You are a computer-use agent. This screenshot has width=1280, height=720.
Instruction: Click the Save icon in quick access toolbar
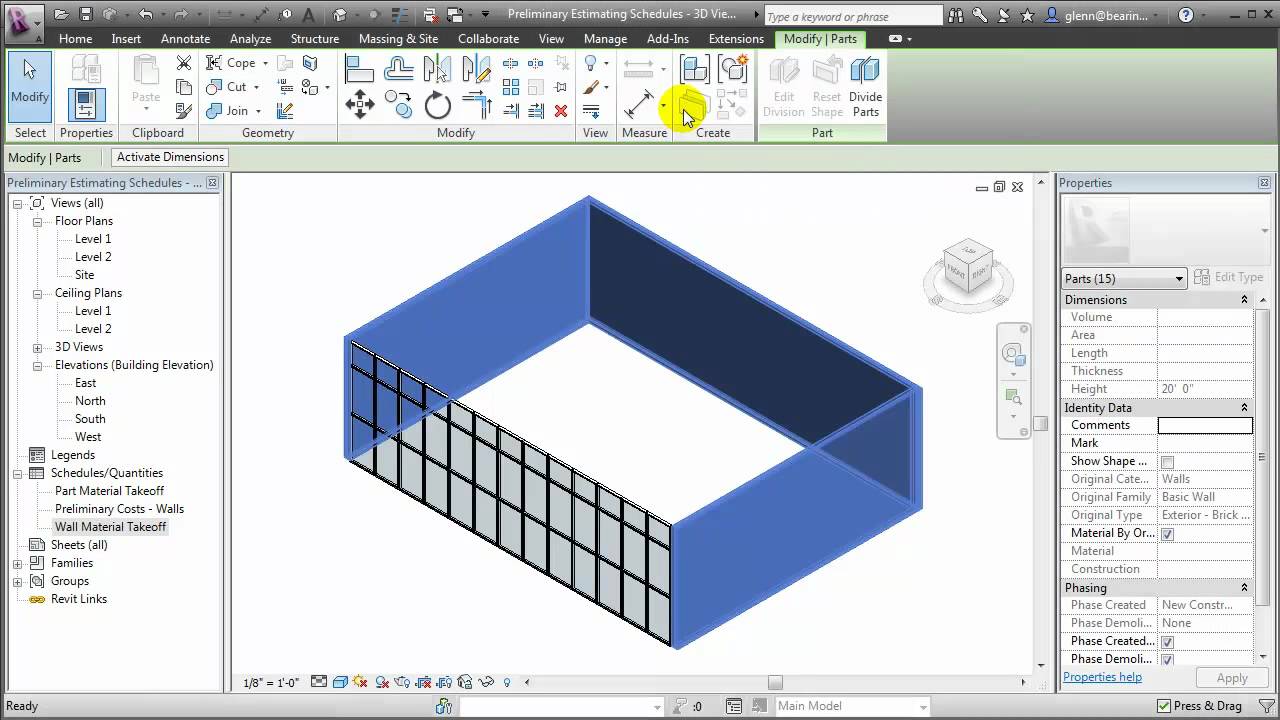coord(85,14)
